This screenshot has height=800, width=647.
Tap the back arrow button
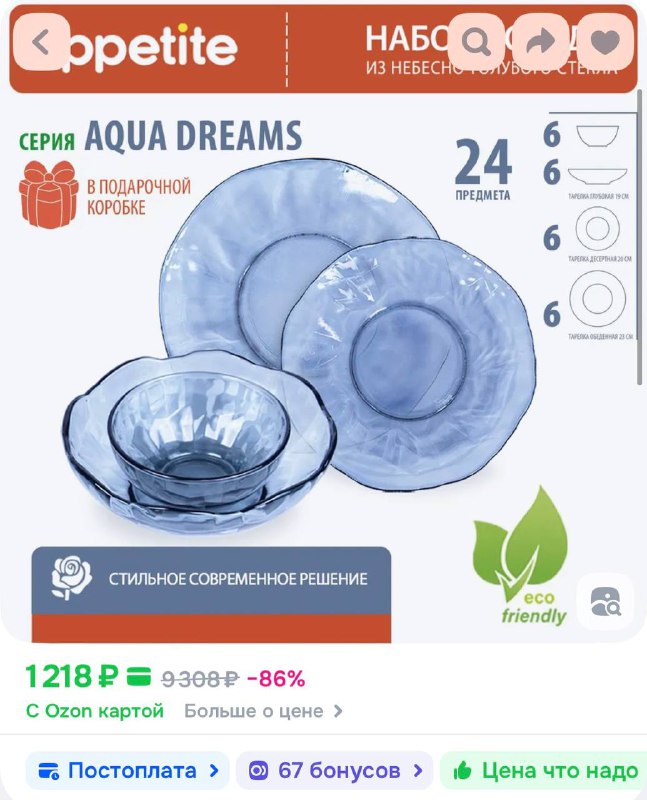click(x=41, y=41)
